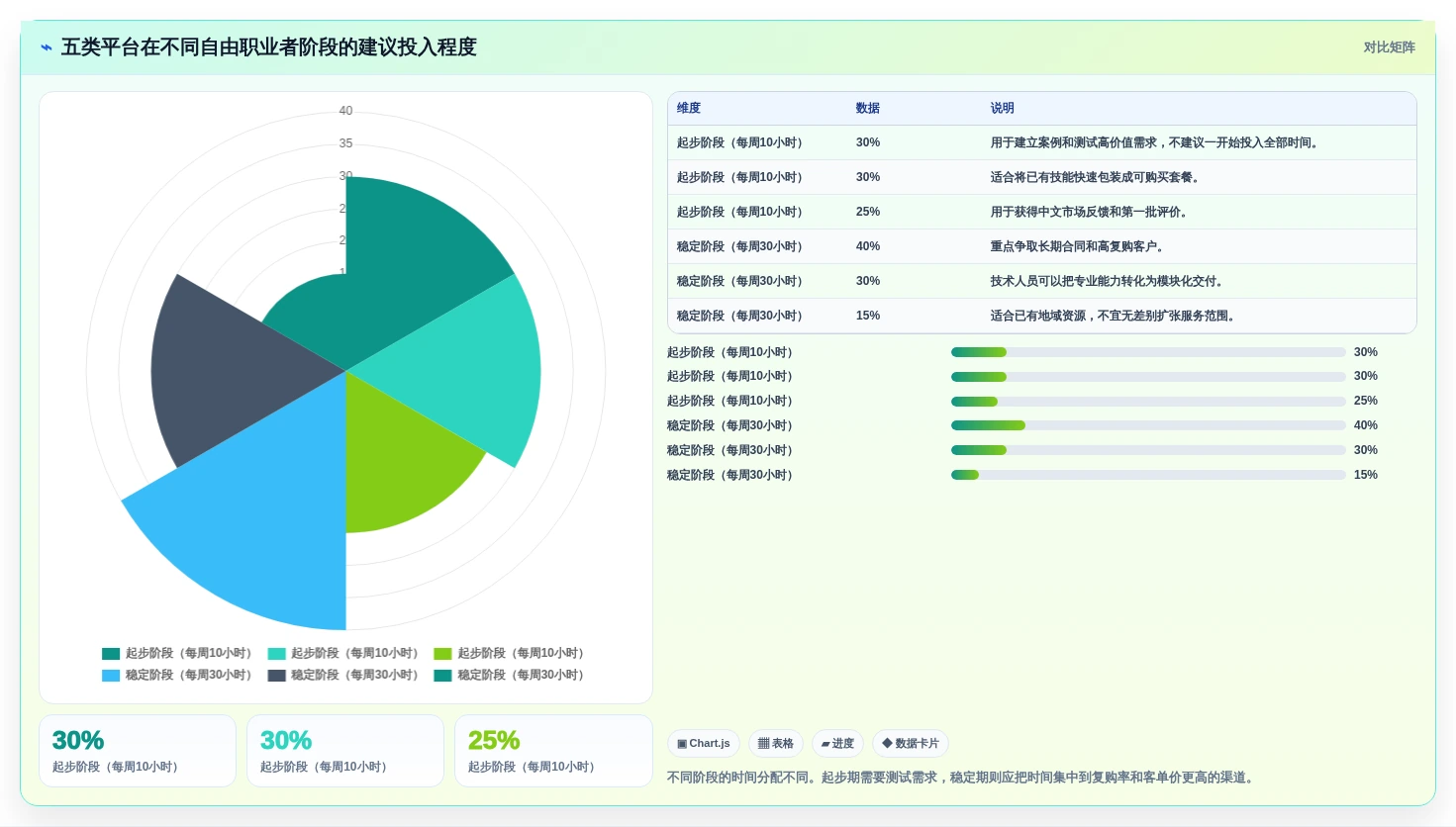Open the turquoise 30% stat card

pos(345,751)
